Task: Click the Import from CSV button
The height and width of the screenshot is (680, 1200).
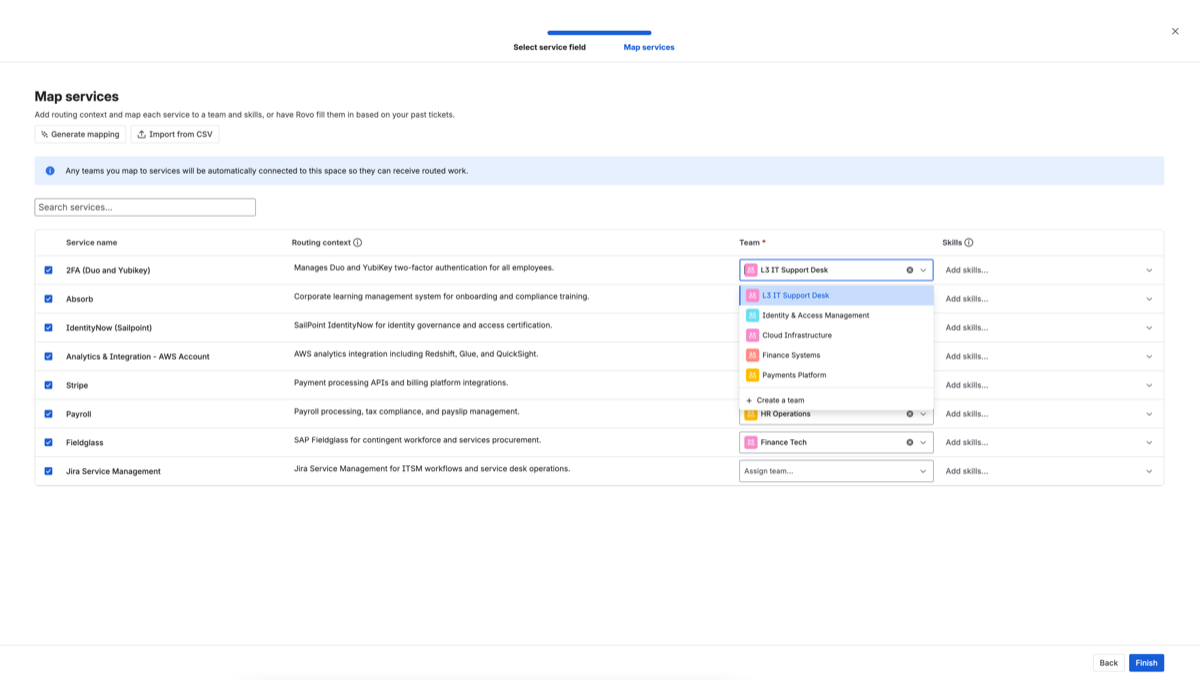Action: click(175, 134)
